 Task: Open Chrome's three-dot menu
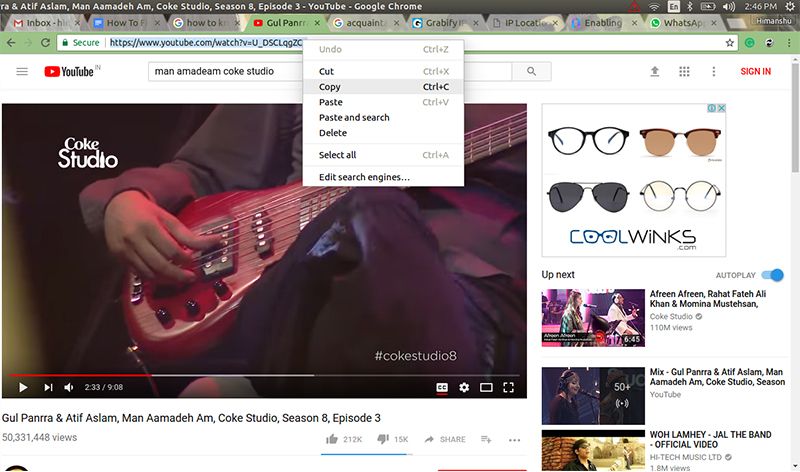[789, 43]
